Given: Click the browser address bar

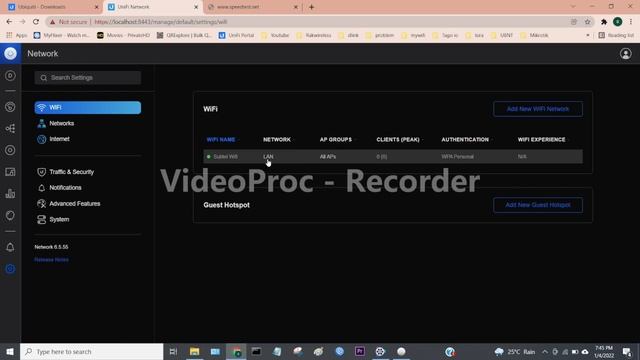Looking at the screenshot, I should point(310,22).
